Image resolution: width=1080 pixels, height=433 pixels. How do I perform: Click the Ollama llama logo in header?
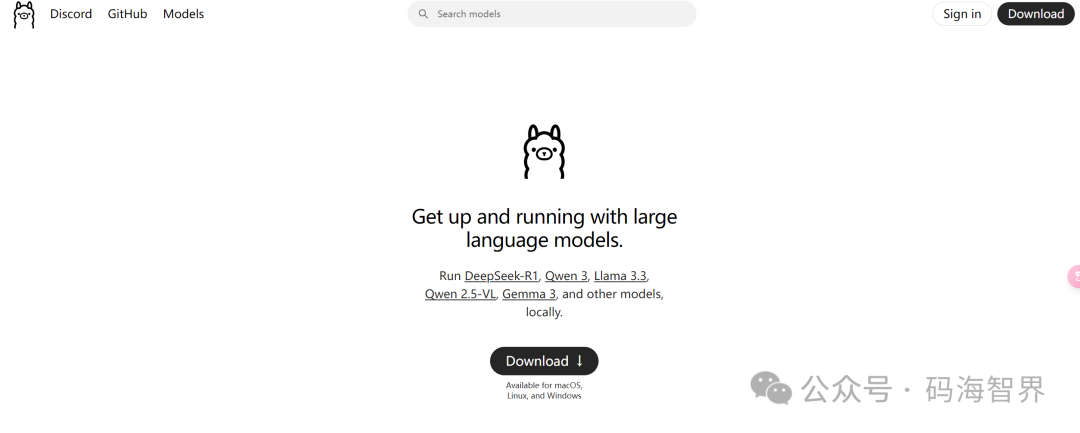pyautogui.click(x=23, y=14)
